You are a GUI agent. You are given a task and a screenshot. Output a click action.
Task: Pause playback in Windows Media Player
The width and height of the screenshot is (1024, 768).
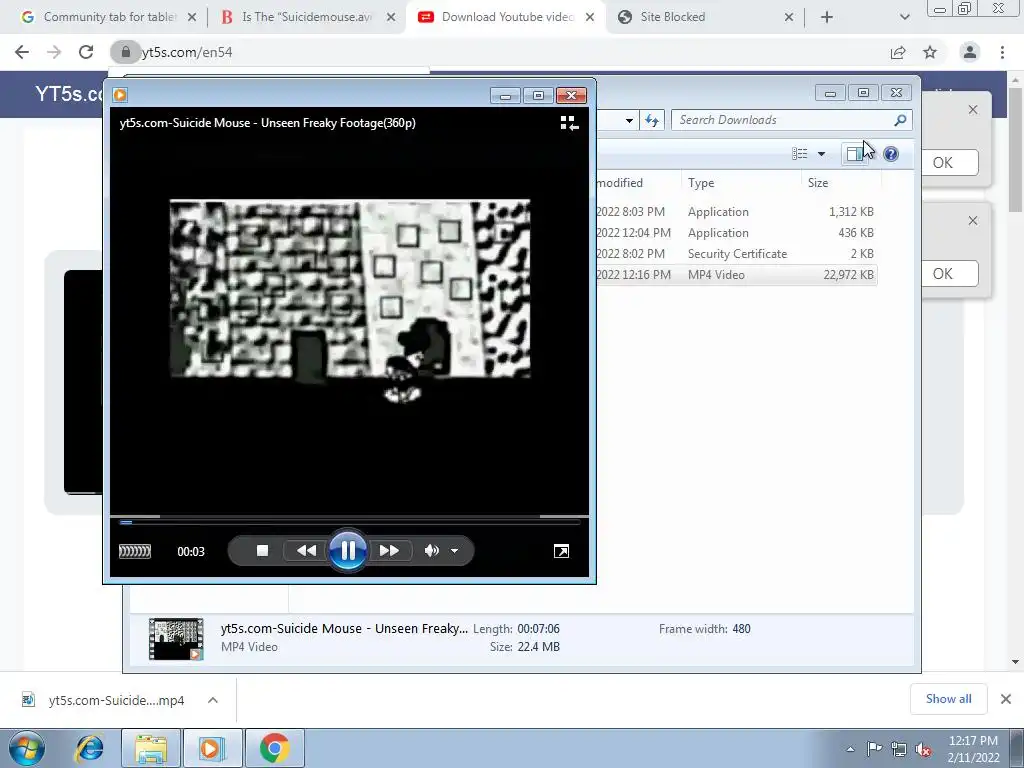pyautogui.click(x=347, y=551)
